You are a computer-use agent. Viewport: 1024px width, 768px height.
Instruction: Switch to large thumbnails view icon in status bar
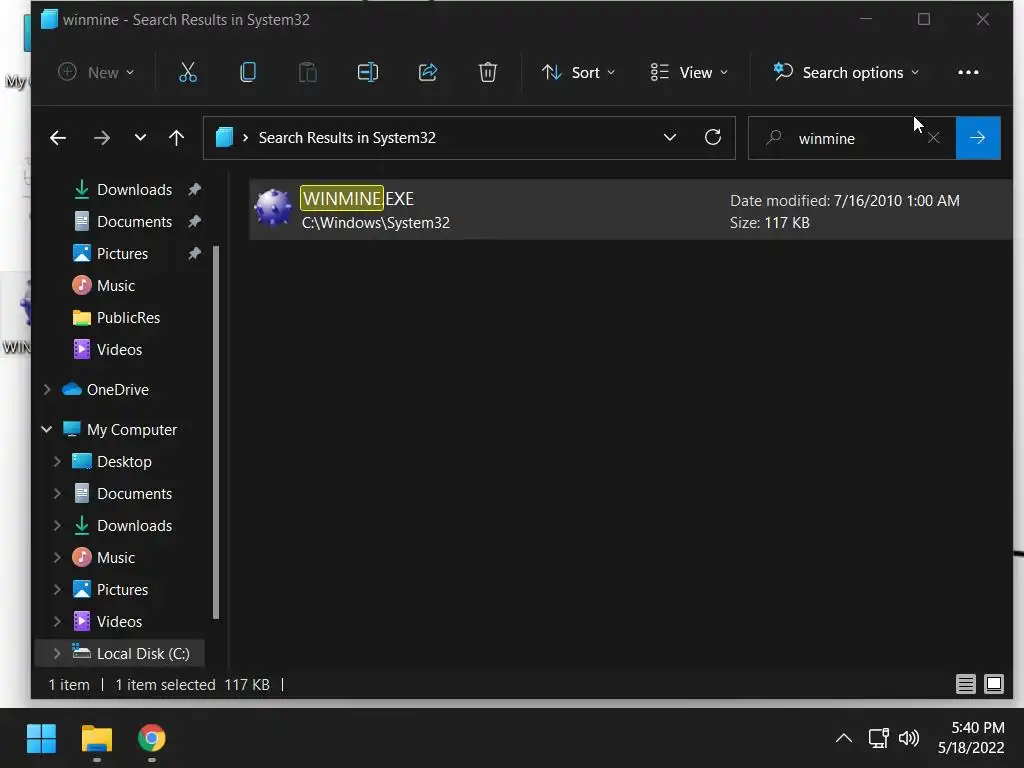[x=994, y=684]
